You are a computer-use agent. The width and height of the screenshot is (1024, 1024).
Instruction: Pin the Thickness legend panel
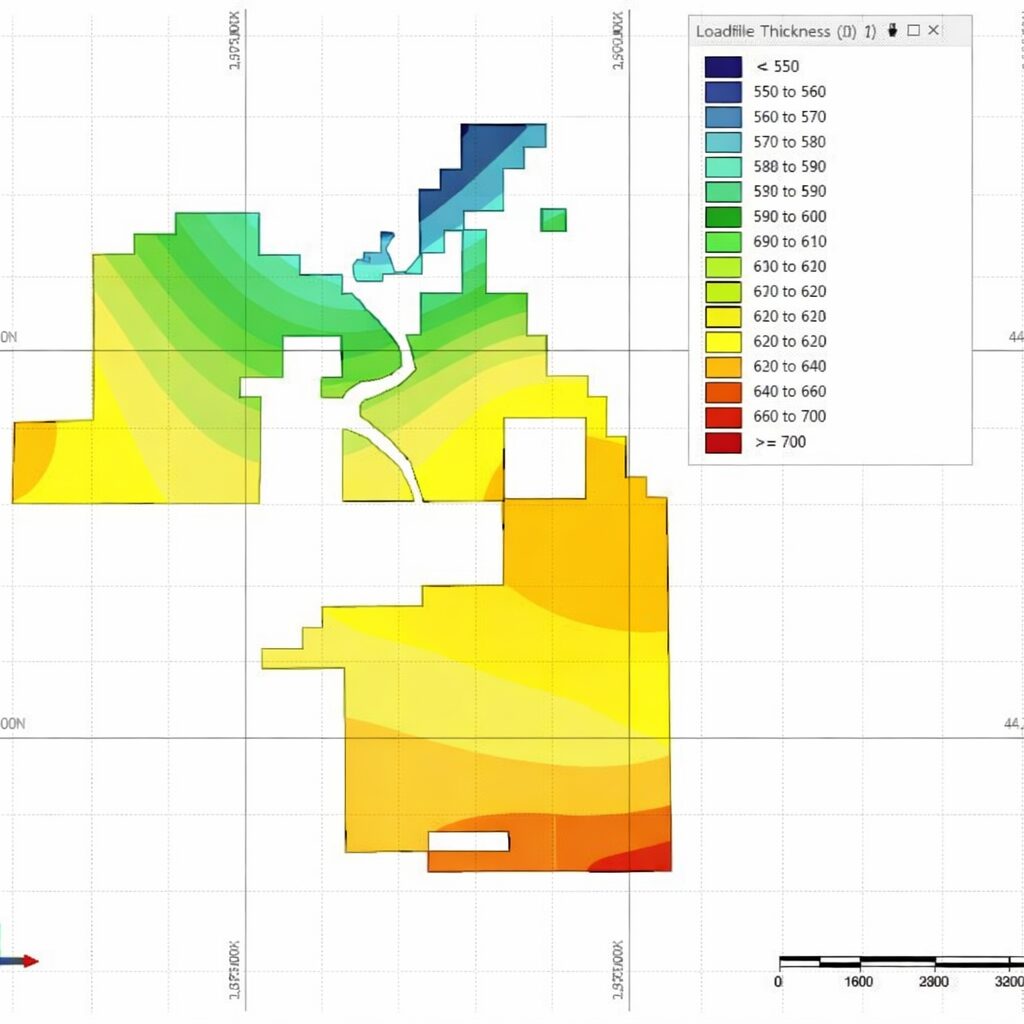point(893,31)
